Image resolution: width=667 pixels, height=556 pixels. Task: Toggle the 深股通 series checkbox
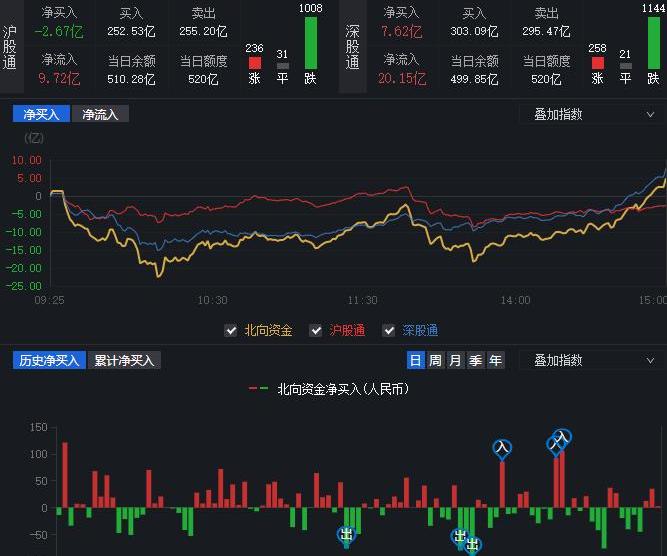click(390, 330)
